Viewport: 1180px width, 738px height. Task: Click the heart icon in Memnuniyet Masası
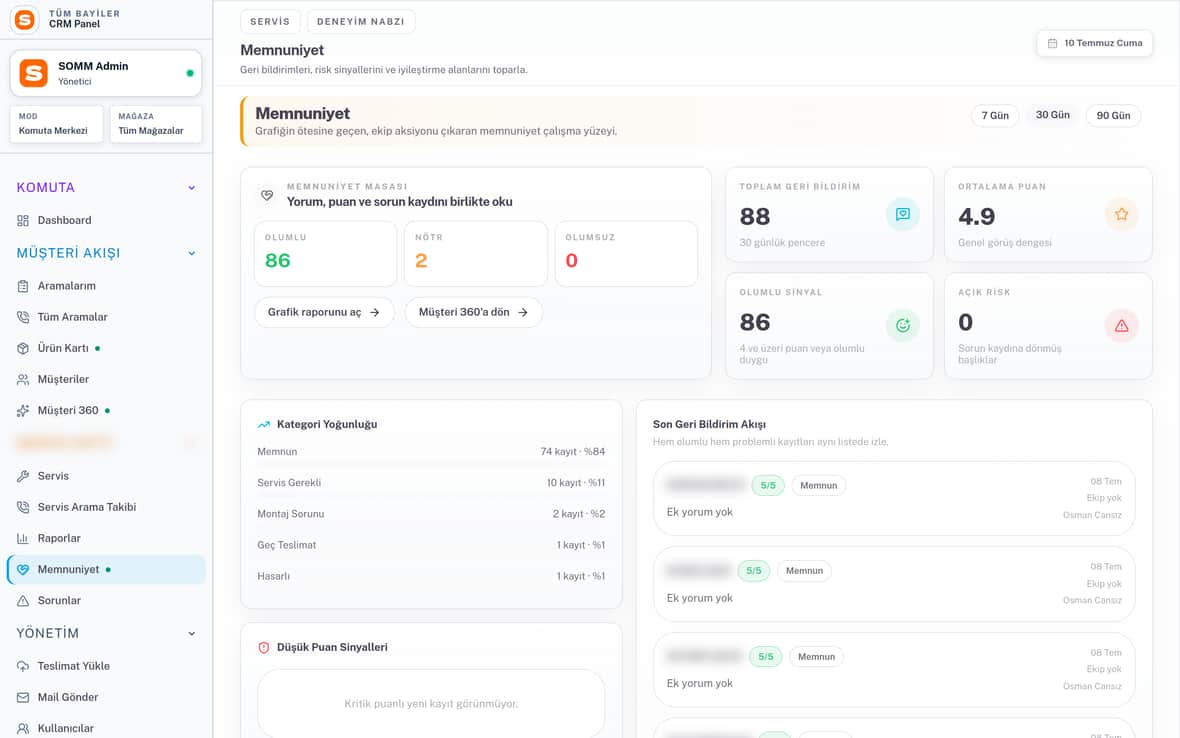coord(266,195)
